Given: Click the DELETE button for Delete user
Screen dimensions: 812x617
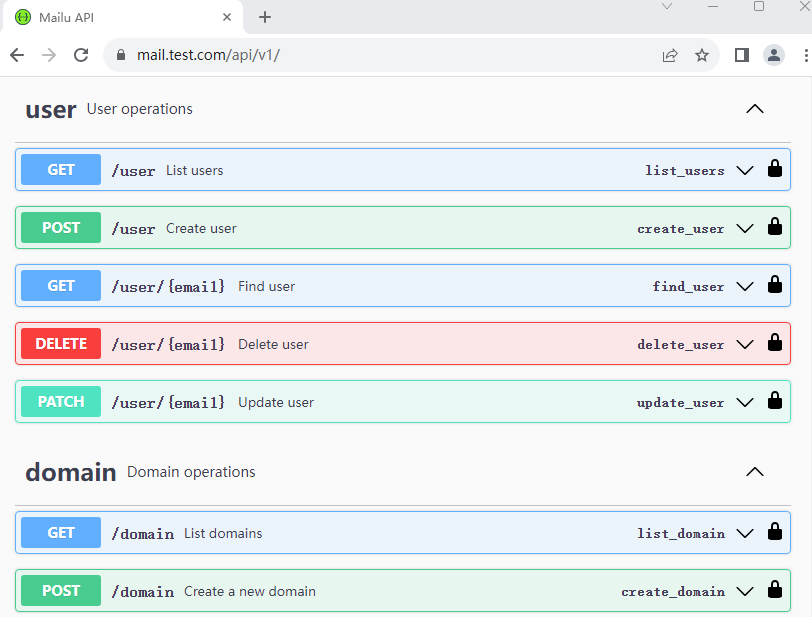Looking at the screenshot, I should click(x=61, y=343).
